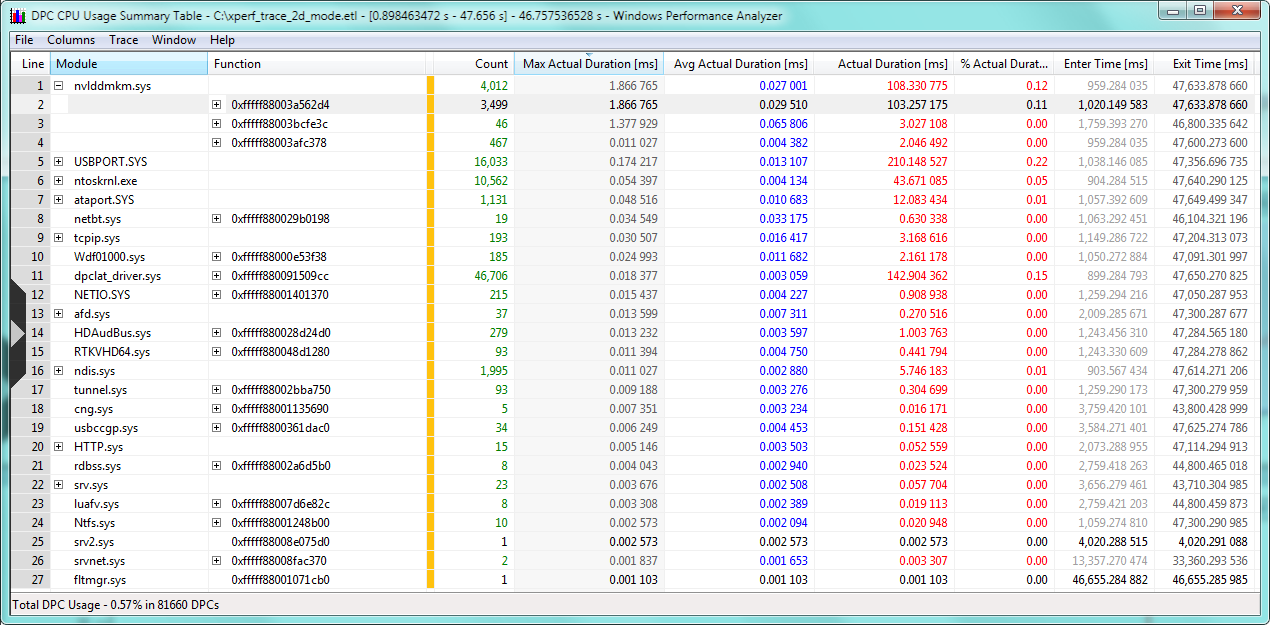Open the Columns menu
The width and height of the screenshot is (1270, 625).
click(x=71, y=40)
